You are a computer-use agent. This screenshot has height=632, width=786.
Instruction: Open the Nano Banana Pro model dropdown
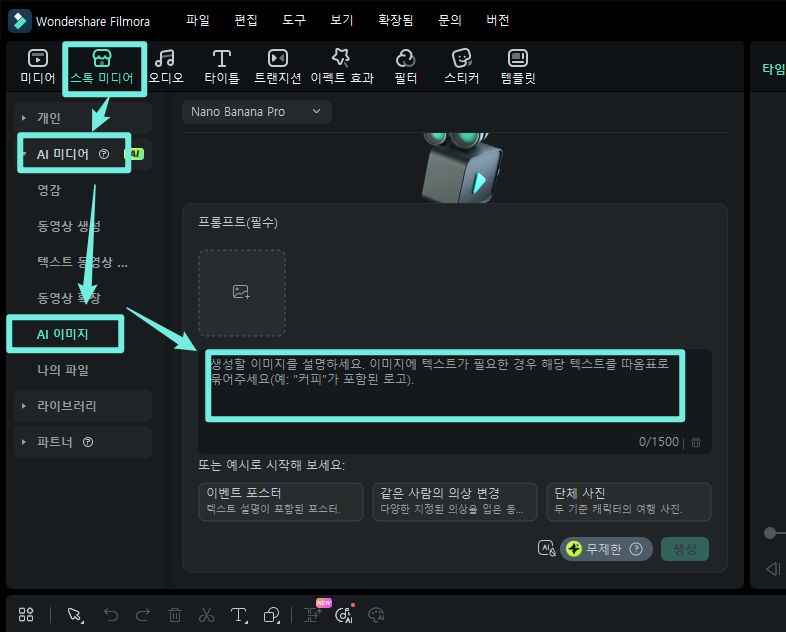[x=257, y=112]
